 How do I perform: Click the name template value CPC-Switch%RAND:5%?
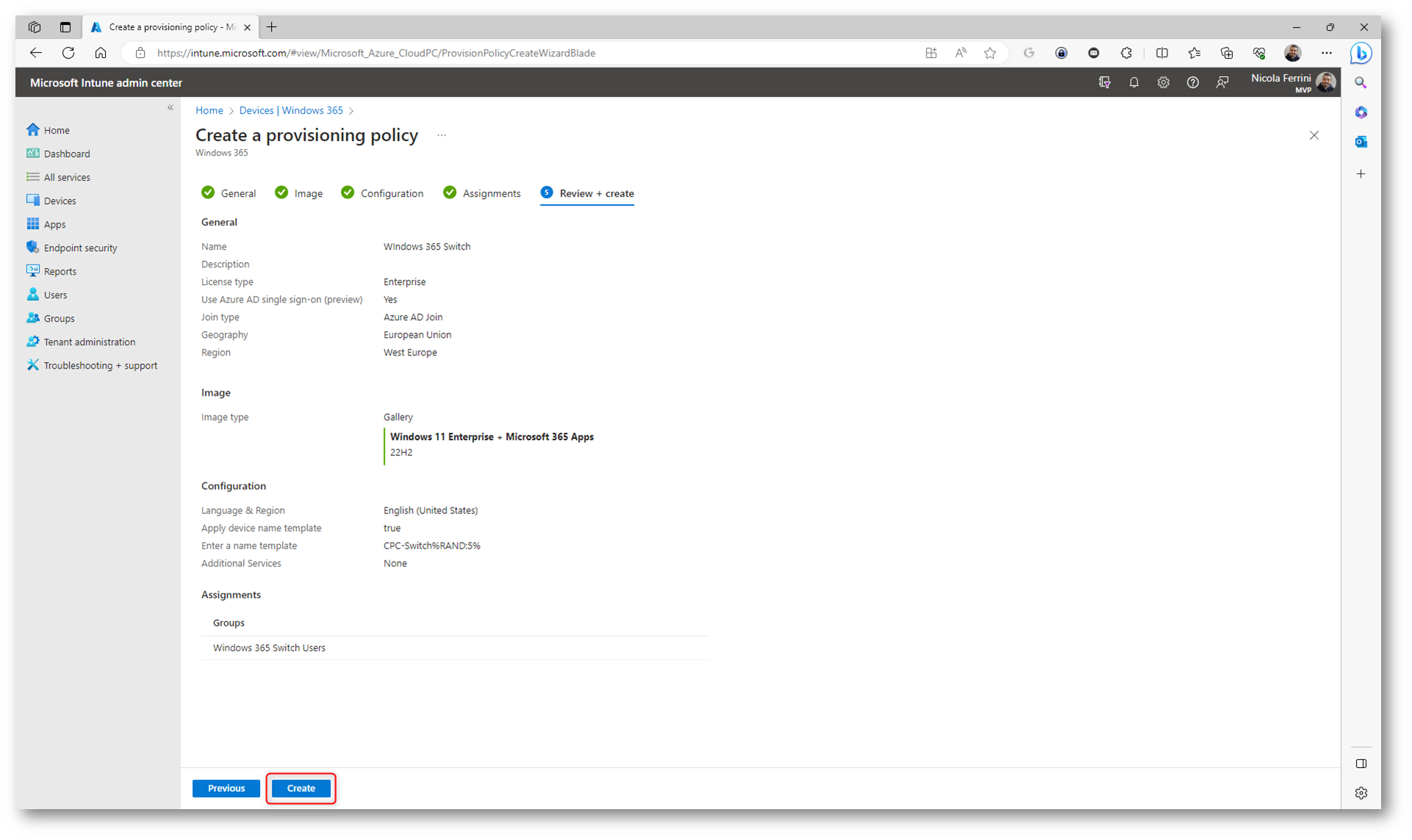pos(432,546)
